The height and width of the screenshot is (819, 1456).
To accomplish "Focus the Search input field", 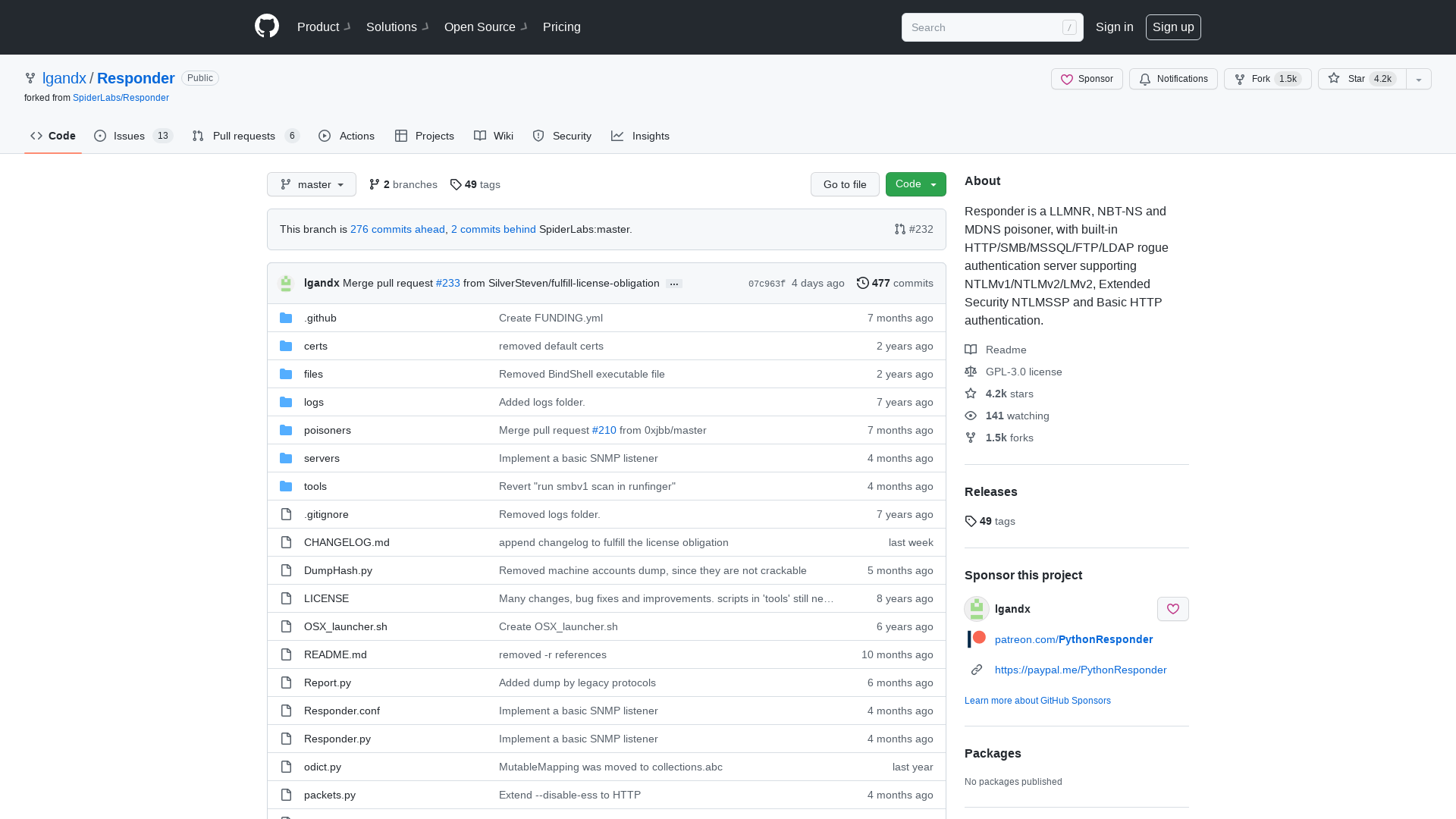I will pos(992,27).
